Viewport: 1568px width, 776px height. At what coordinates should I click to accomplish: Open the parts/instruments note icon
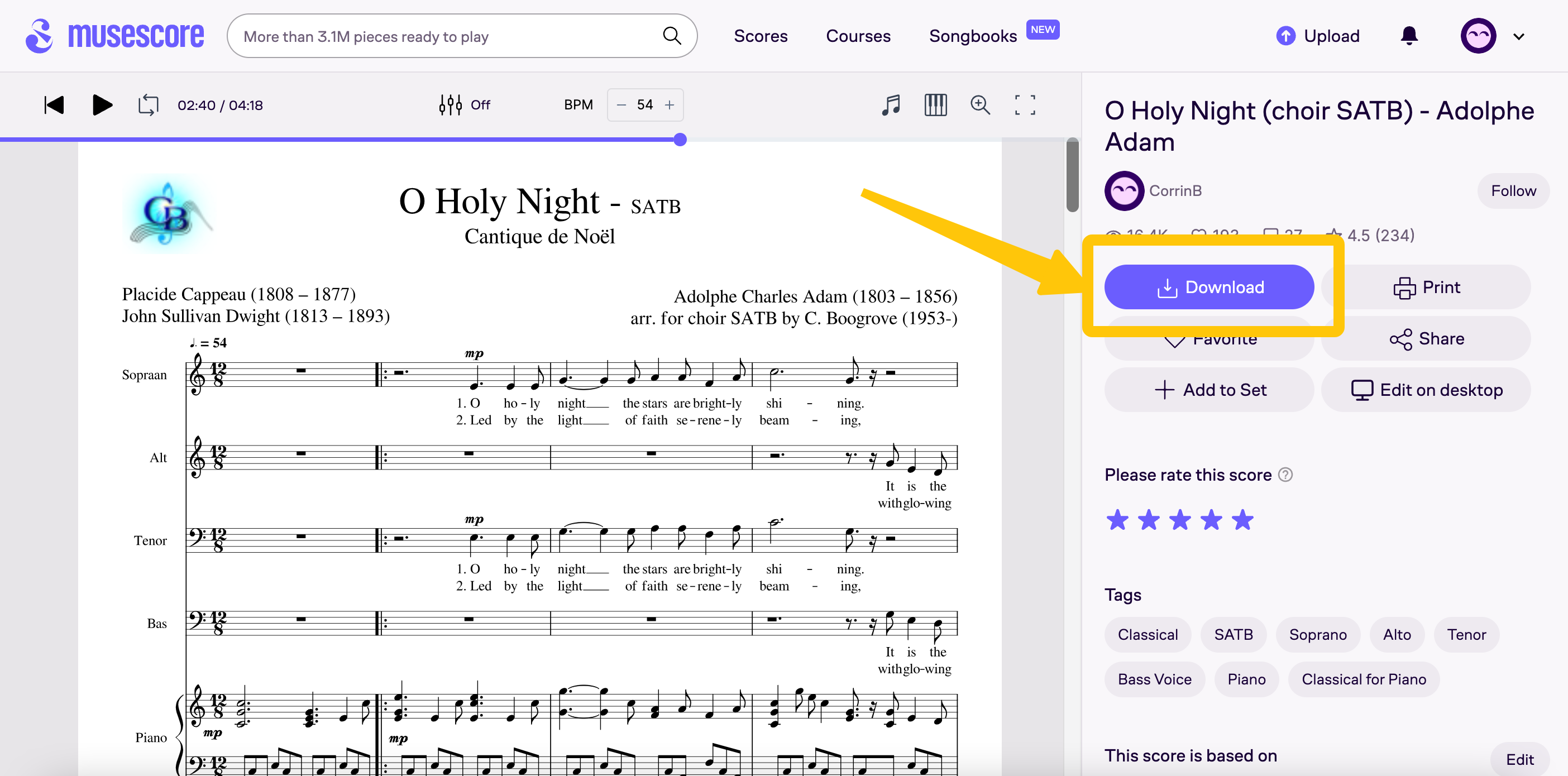pyautogui.click(x=891, y=105)
